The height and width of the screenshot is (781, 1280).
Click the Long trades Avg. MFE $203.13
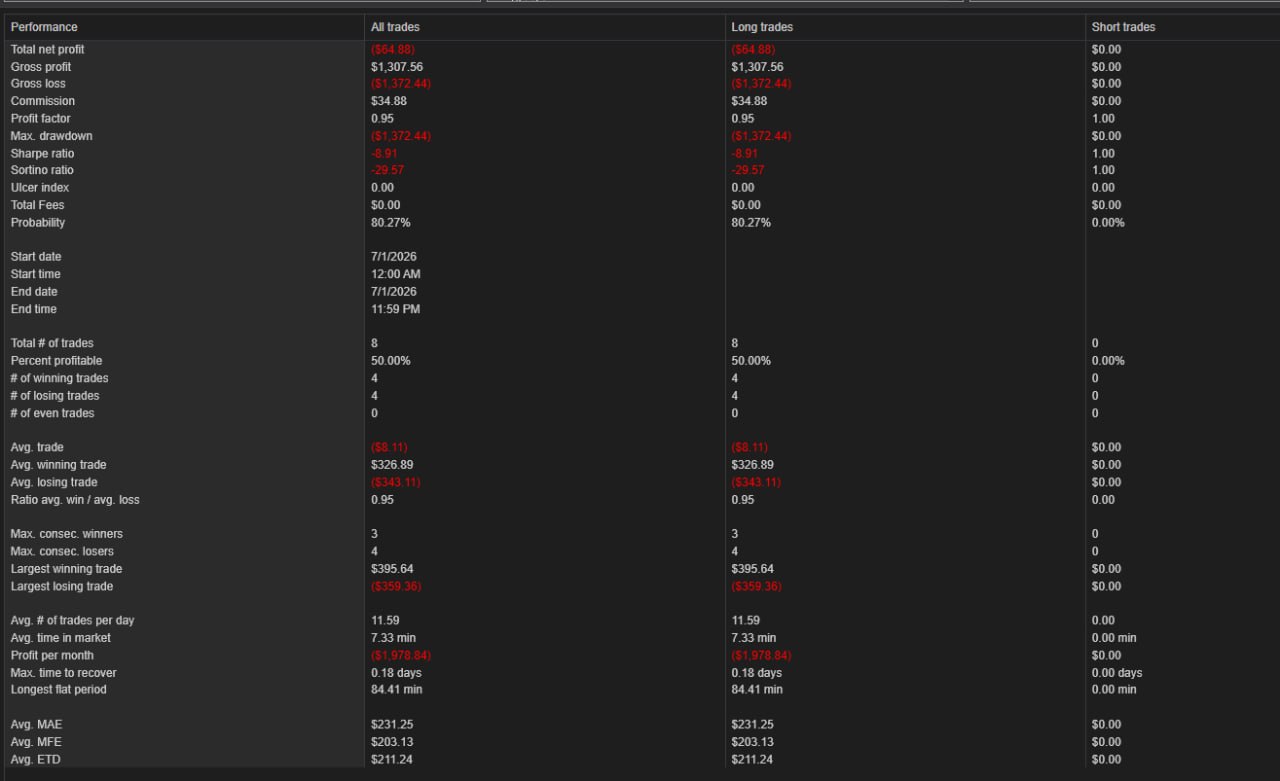(753, 742)
